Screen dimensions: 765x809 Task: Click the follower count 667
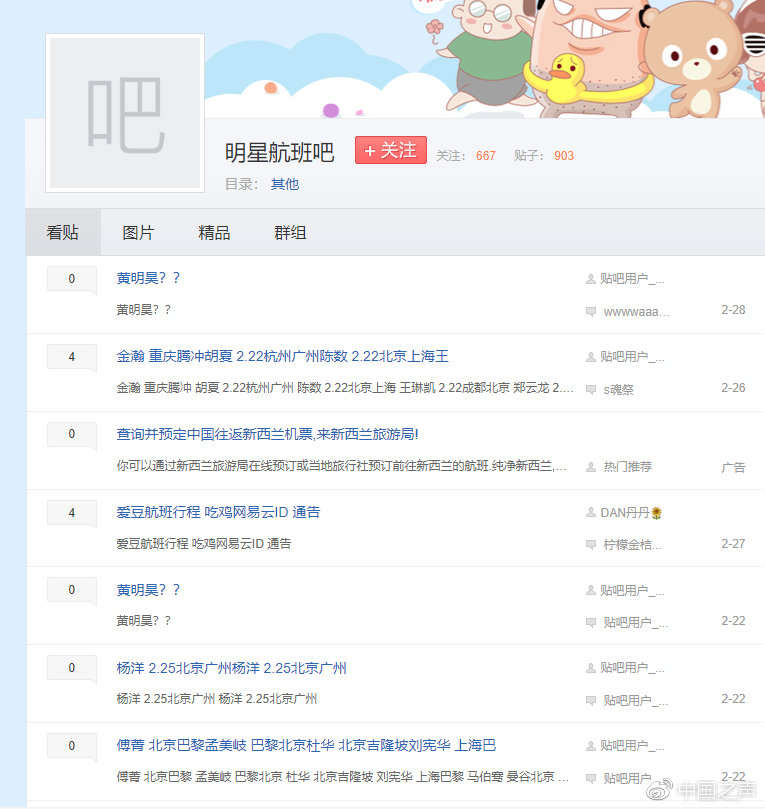(x=485, y=156)
